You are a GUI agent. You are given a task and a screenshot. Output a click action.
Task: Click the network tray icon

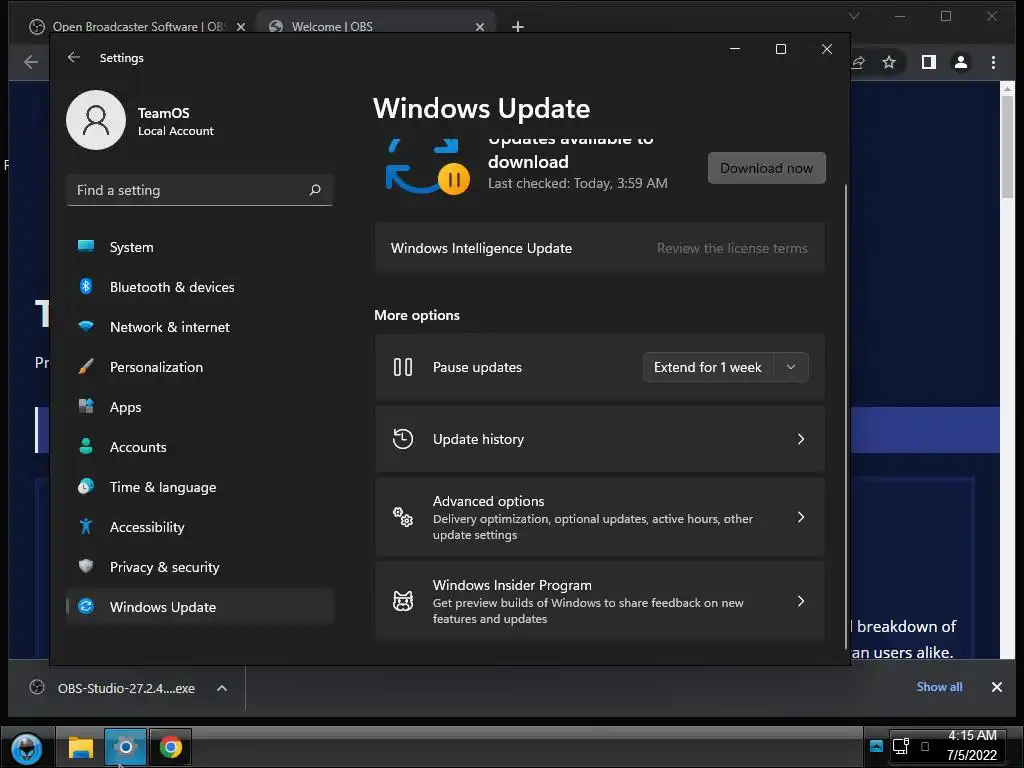pos(901,746)
